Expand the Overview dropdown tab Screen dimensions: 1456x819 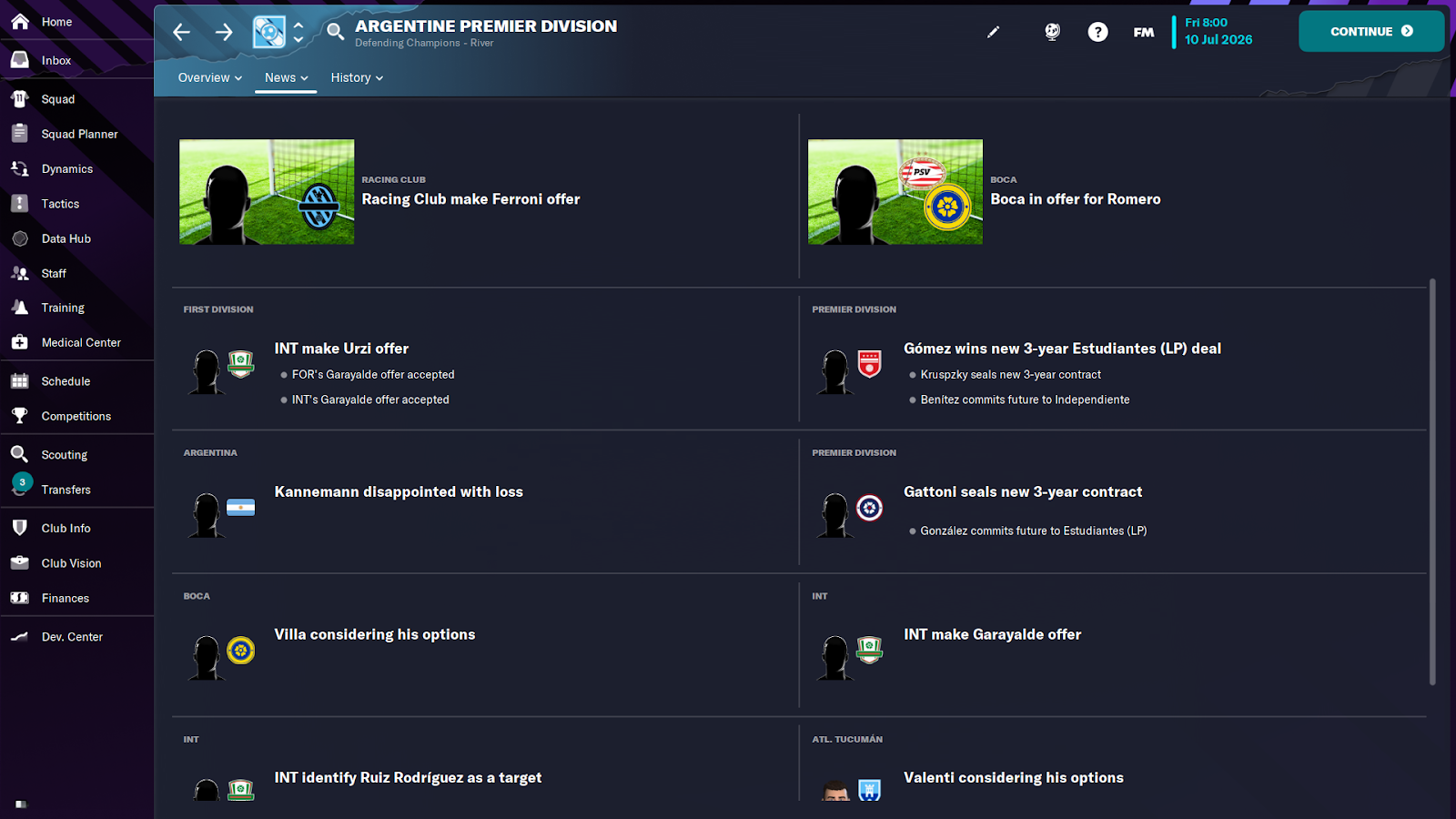(x=210, y=78)
